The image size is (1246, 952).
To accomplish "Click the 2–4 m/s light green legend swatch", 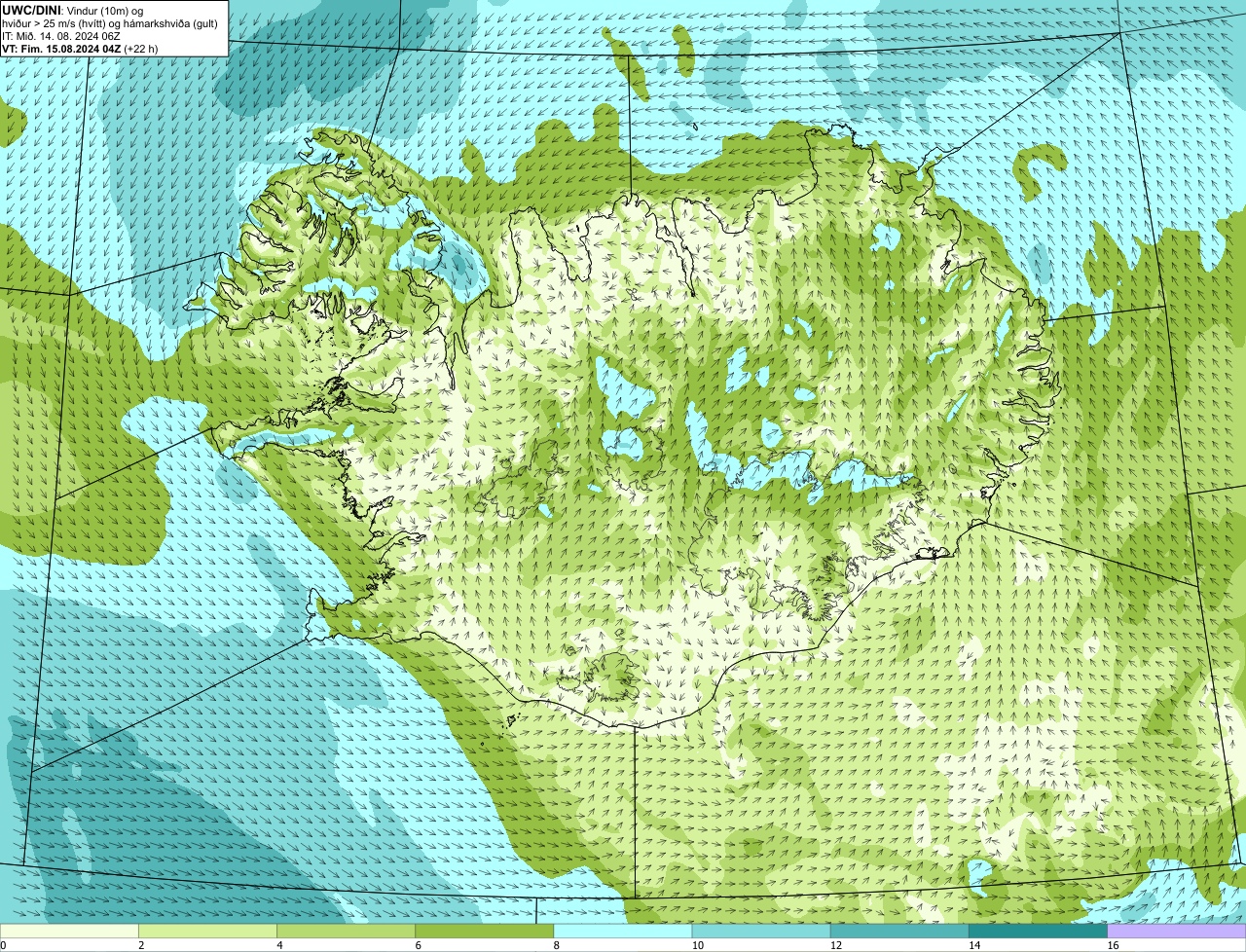I will (x=207, y=931).
